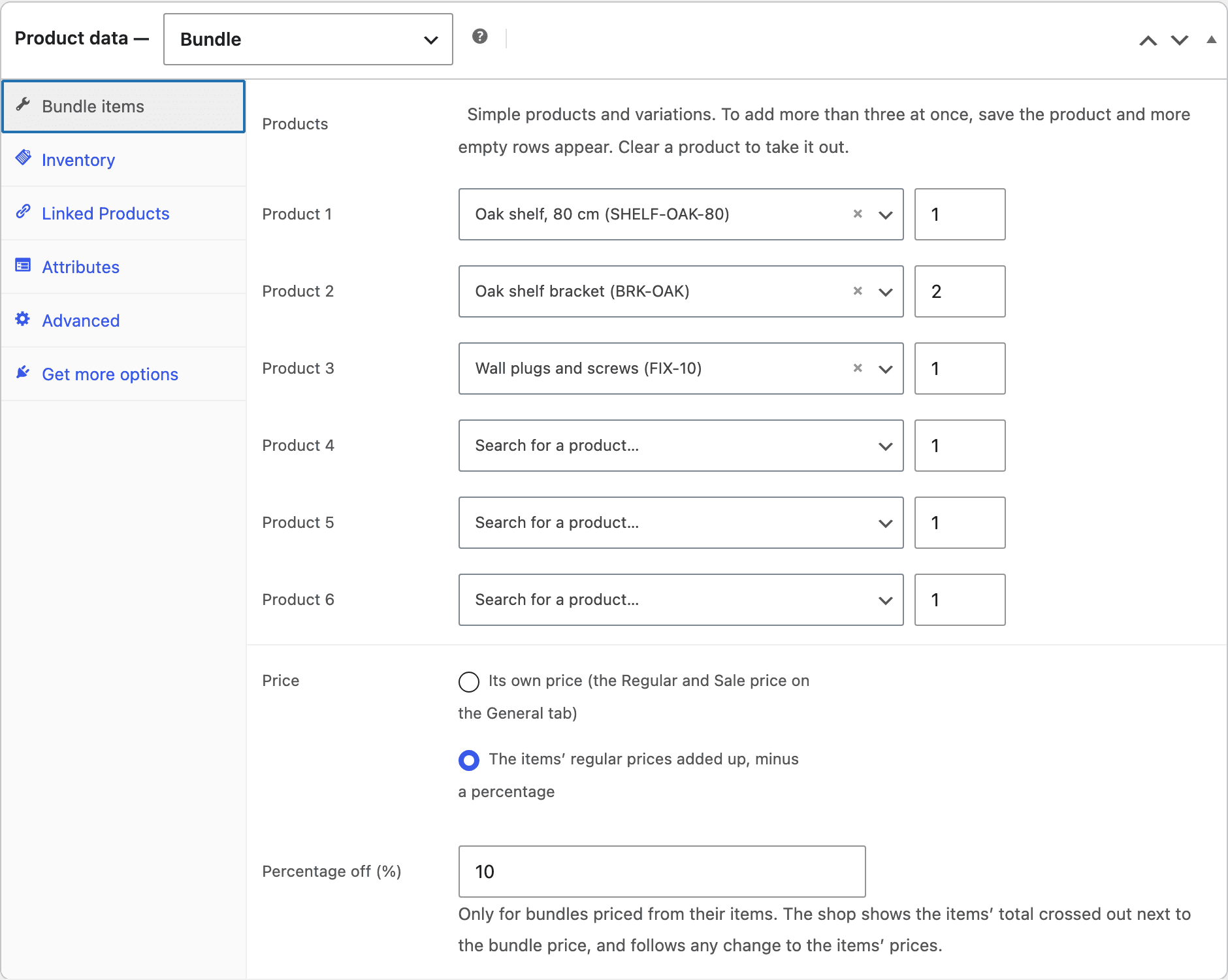Open Product 5 search dropdown

point(681,523)
